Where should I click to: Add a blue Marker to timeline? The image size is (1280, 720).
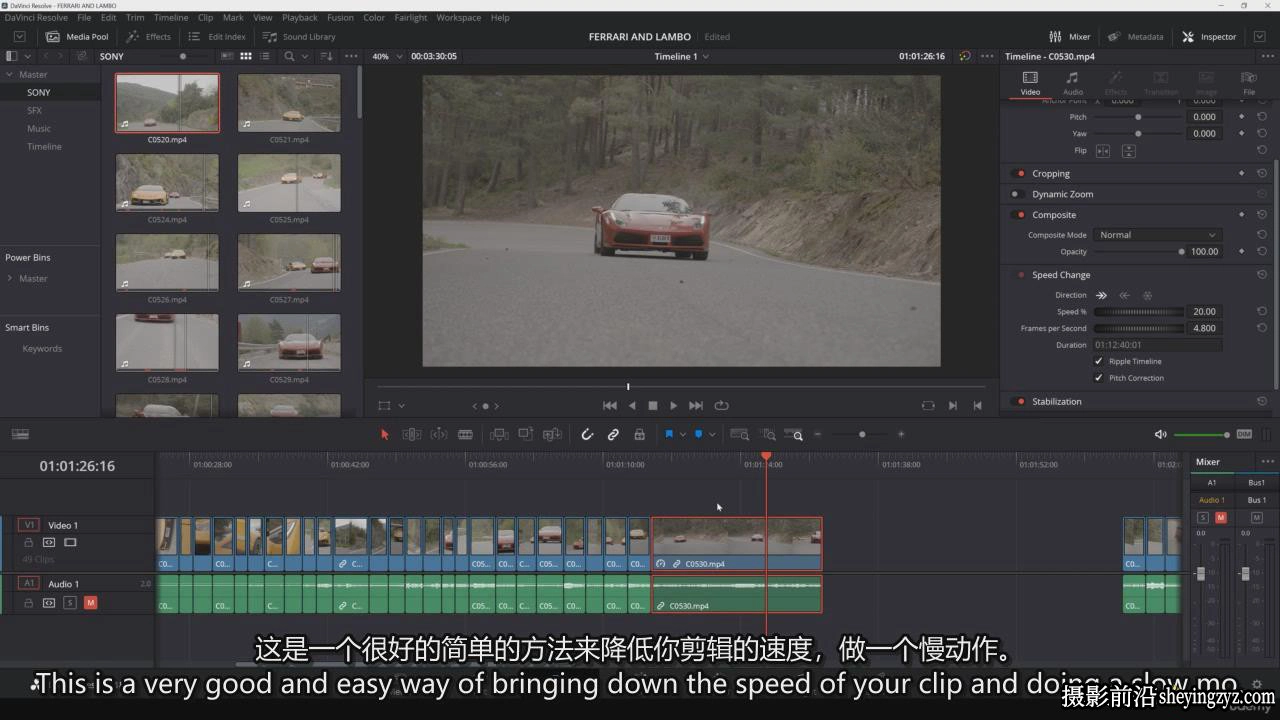click(x=698, y=434)
